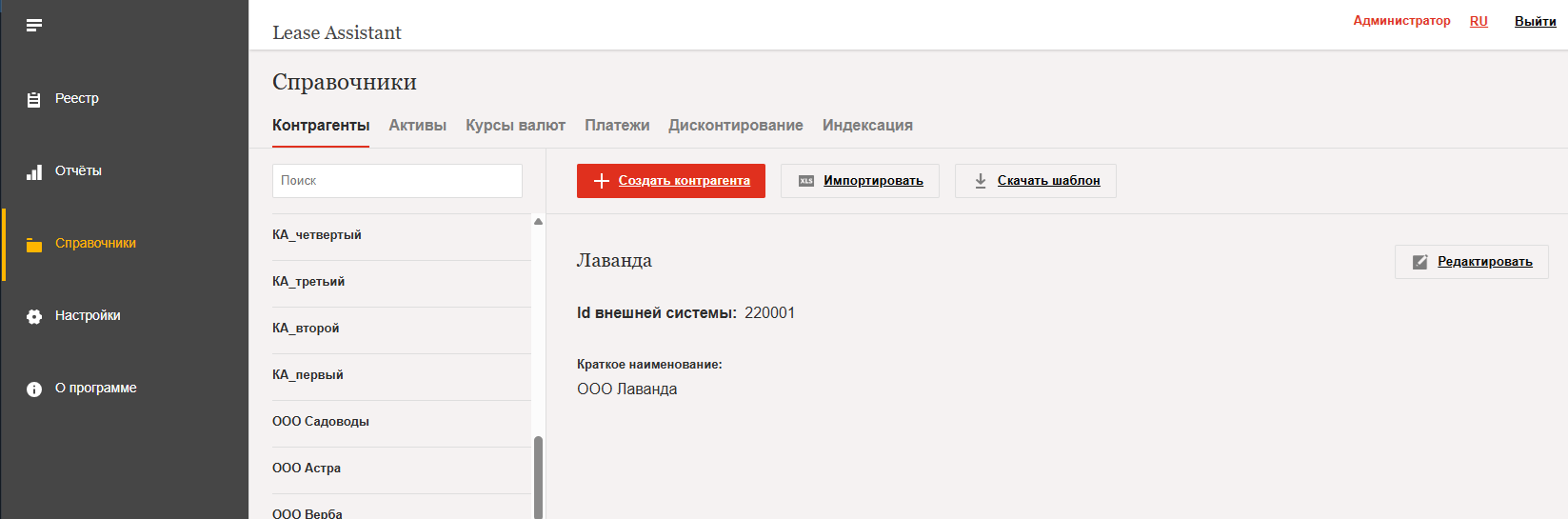Click the О программе info icon
1568x519 pixels.
coord(34,389)
